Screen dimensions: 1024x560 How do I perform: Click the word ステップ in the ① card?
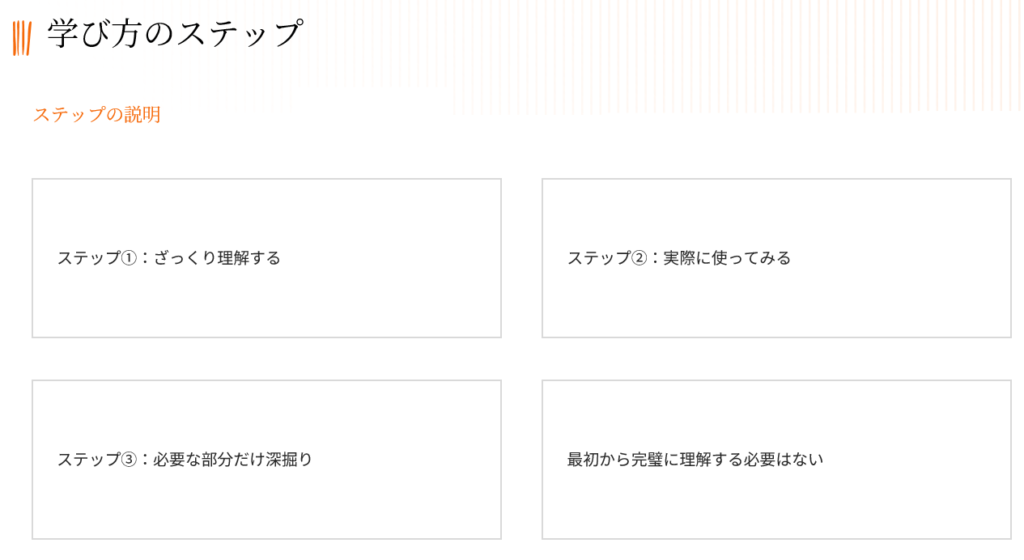tap(88, 258)
